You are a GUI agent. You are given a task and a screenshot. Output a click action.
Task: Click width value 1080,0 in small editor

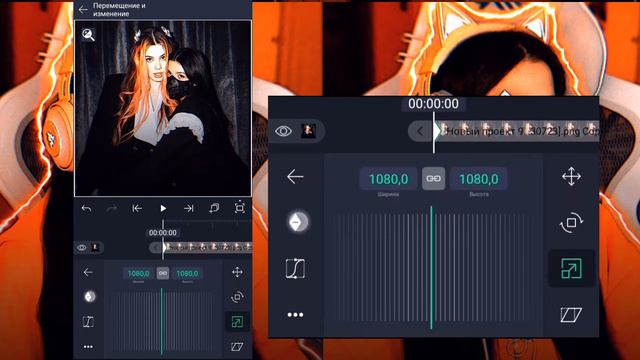tap(139, 273)
